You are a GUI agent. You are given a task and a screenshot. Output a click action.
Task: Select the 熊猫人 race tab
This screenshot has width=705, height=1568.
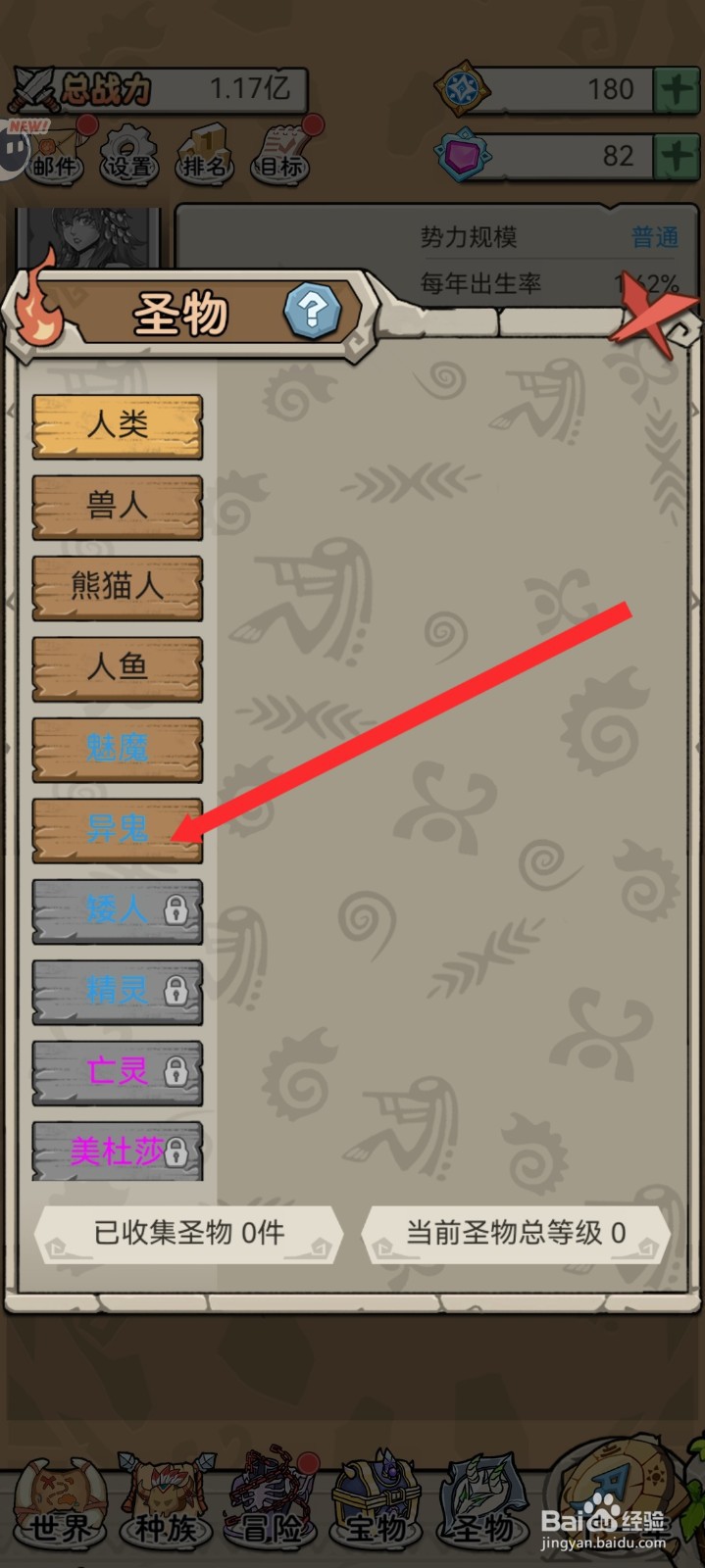coord(118,588)
